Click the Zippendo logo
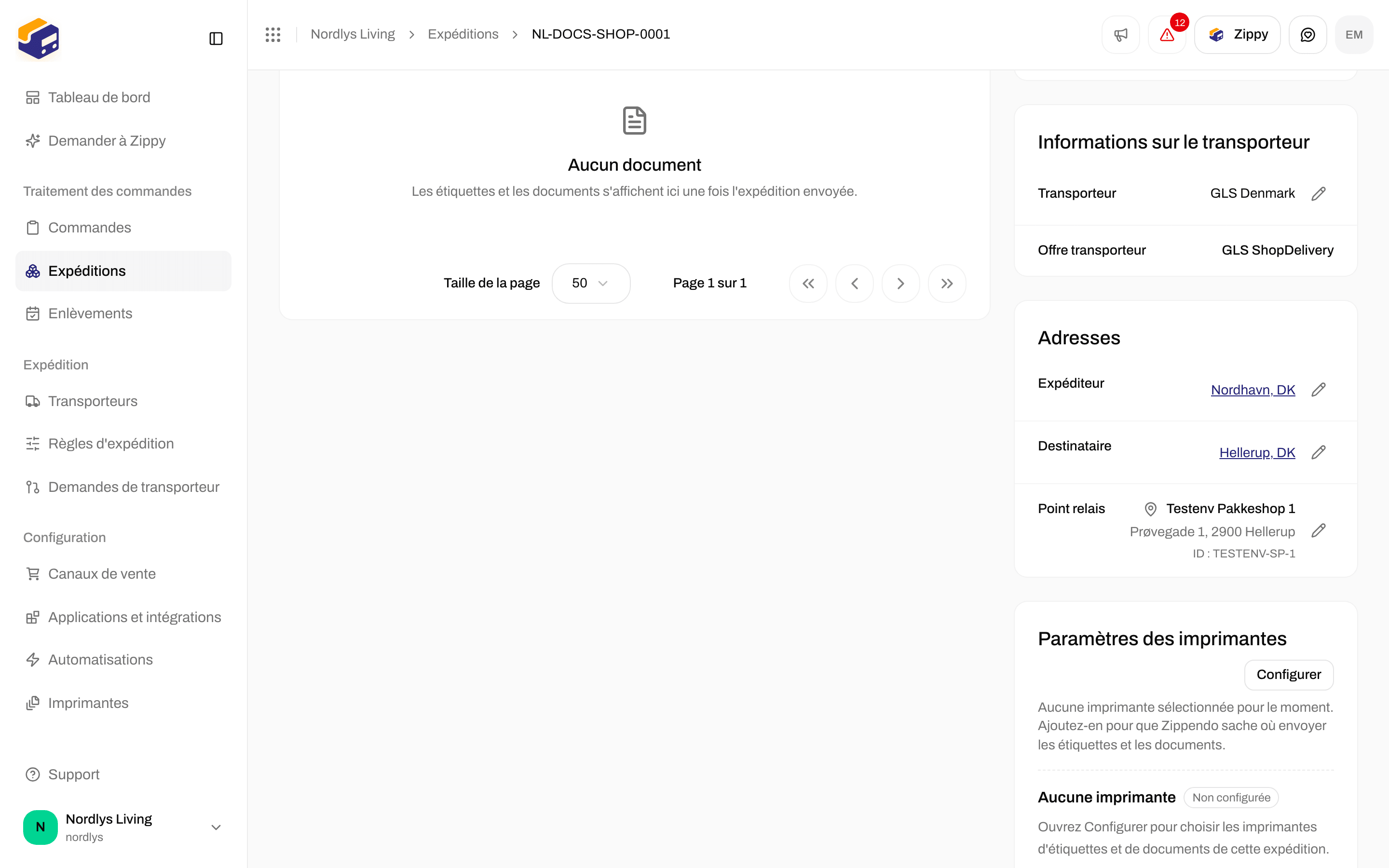The height and width of the screenshot is (868, 1389). [x=39, y=39]
